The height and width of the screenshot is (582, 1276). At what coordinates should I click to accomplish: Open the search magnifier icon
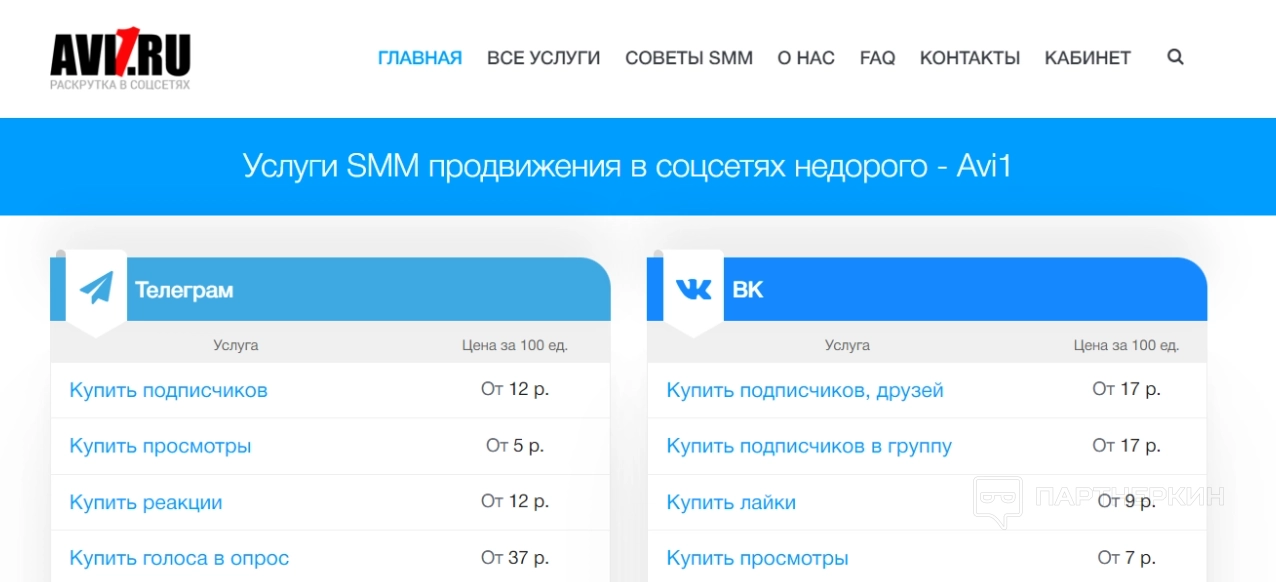click(1175, 57)
